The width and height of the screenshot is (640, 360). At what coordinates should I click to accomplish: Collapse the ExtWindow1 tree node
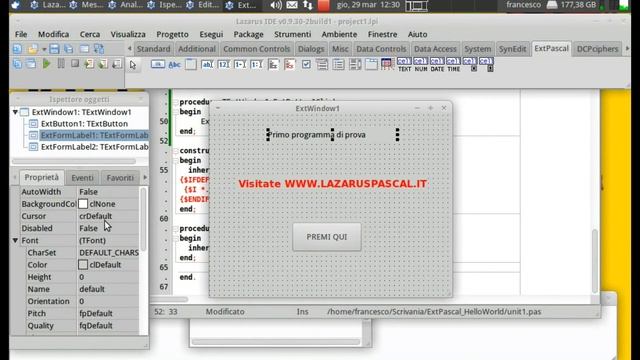pyautogui.click(x=15, y=112)
